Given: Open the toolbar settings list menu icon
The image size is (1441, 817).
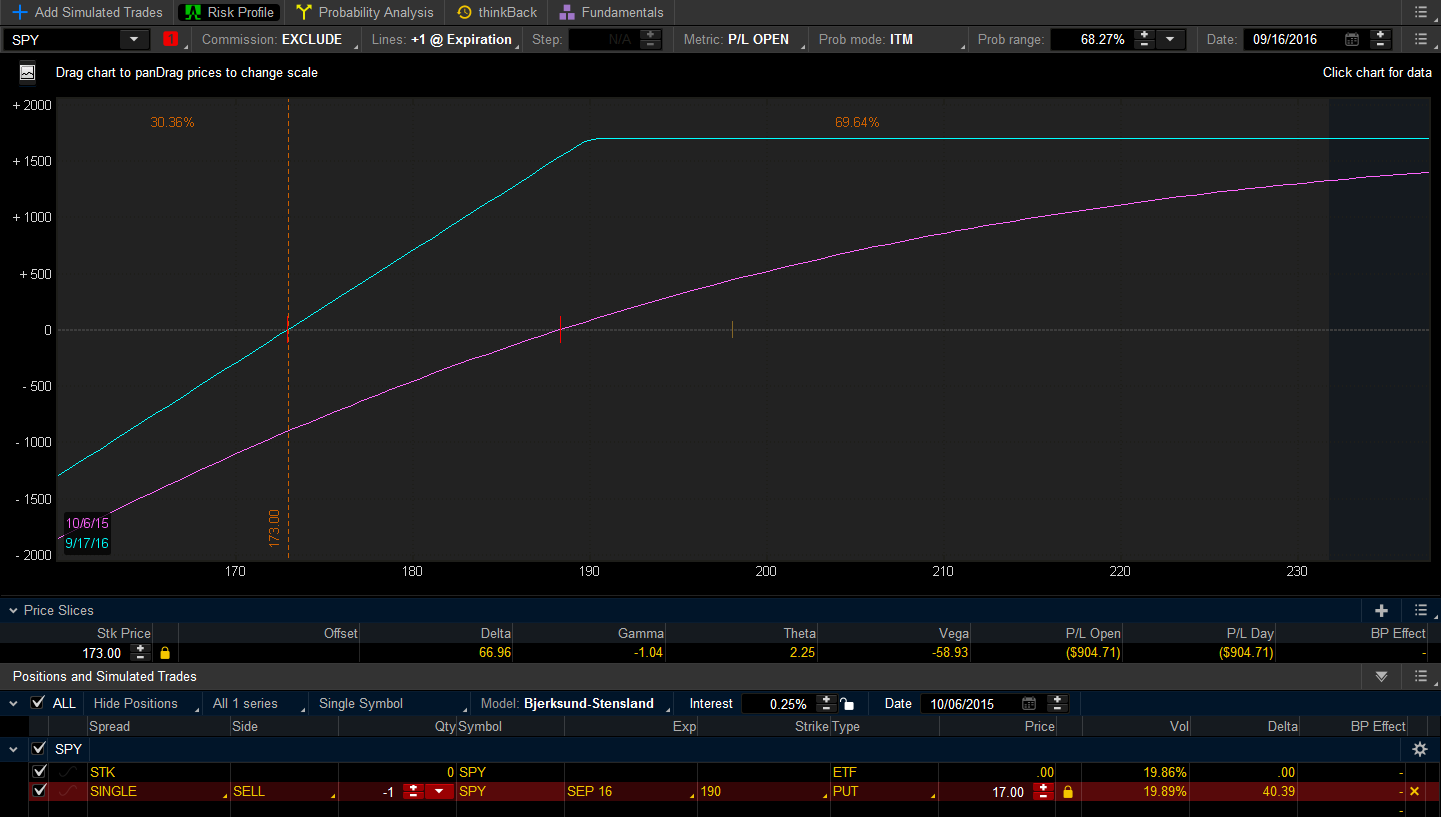Looking at the screenshot, I should (1421, 39).
